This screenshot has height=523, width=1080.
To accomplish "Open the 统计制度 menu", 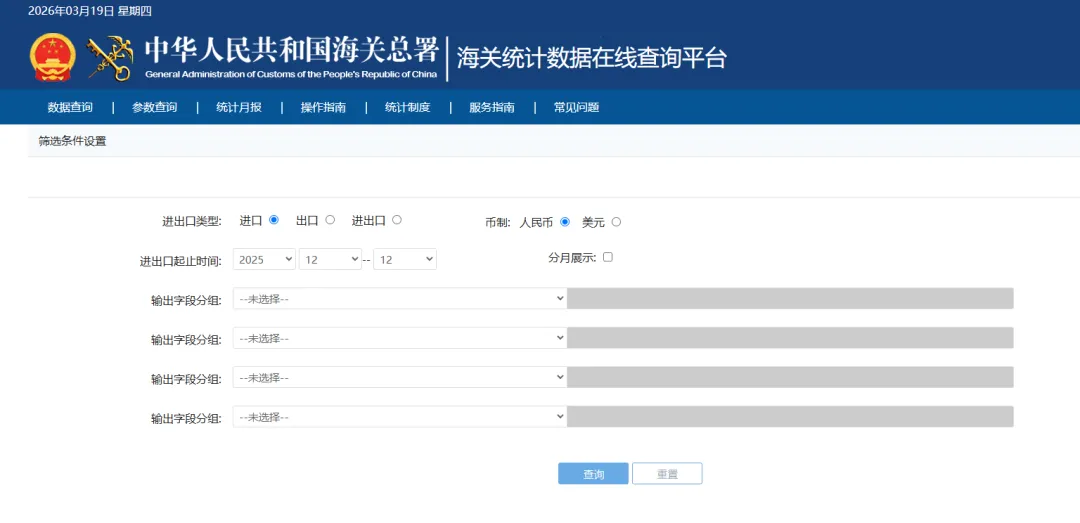I will click(x=408, y=107).
